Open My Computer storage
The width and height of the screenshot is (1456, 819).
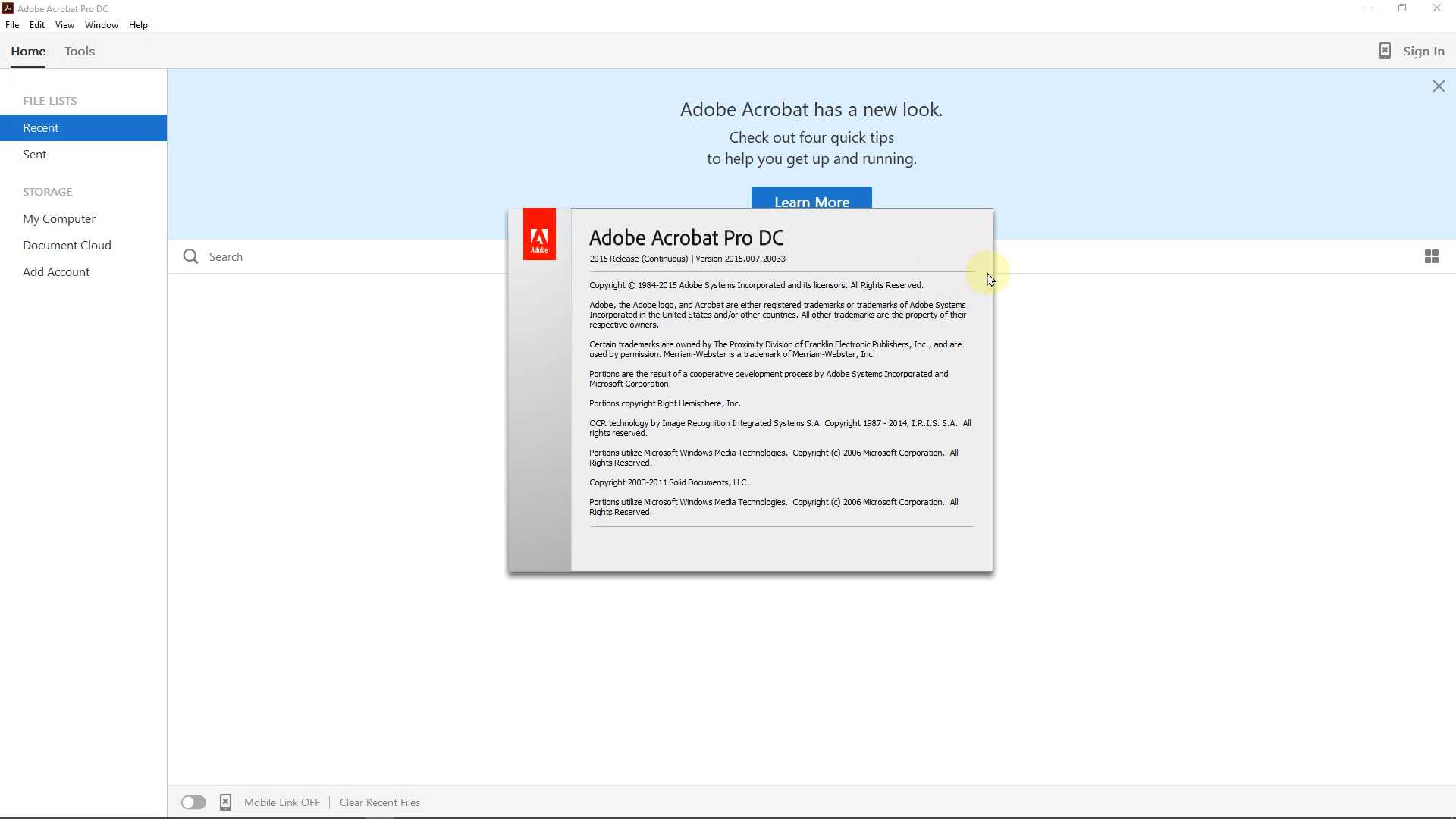click(59, 218)
